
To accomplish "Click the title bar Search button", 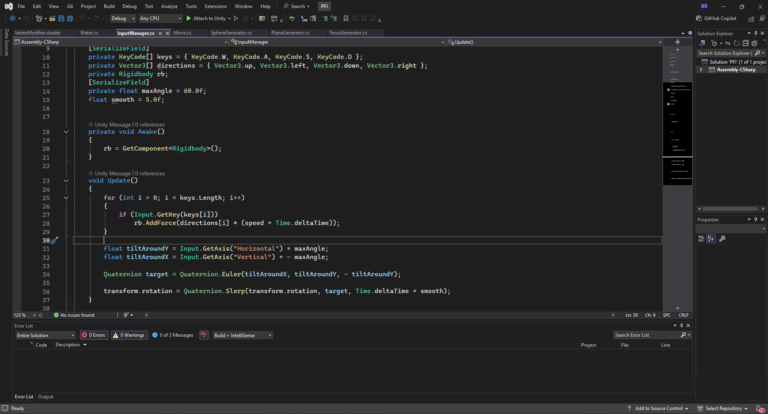I will coord(296,6).
